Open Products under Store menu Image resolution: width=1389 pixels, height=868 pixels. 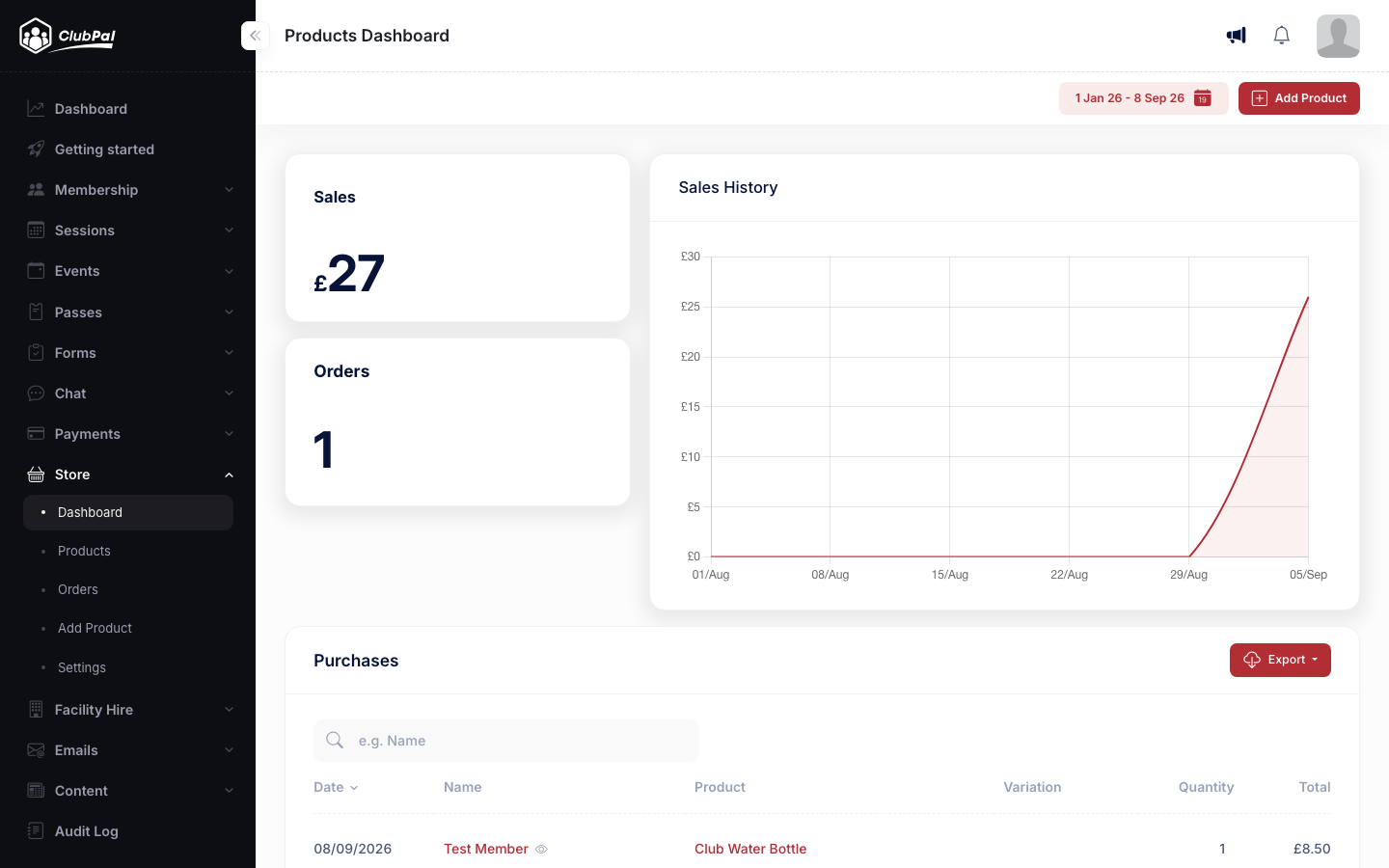pyautogui.click(x=84, y=551)
